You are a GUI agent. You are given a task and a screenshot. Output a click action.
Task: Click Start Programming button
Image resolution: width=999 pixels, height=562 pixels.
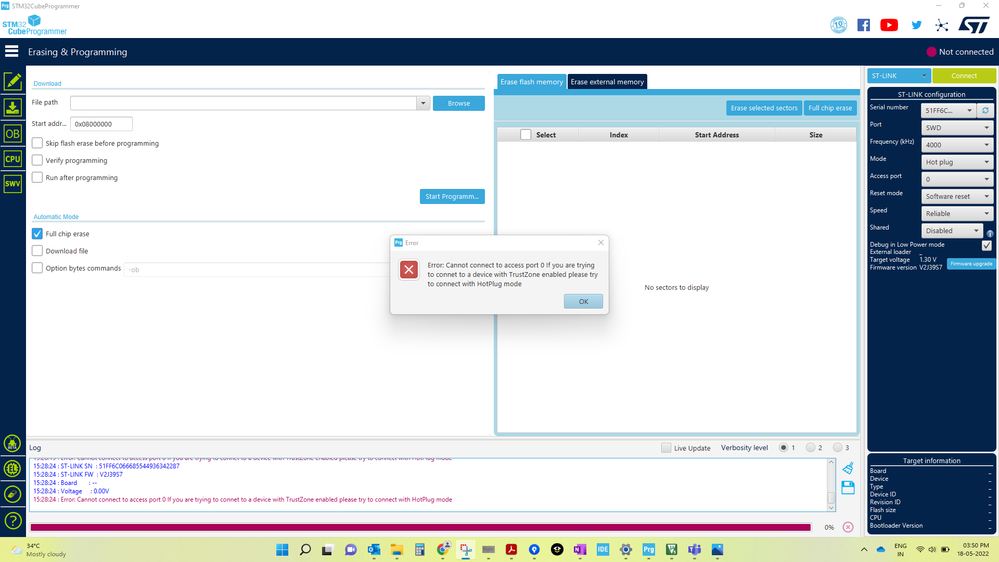pos(452,196)
